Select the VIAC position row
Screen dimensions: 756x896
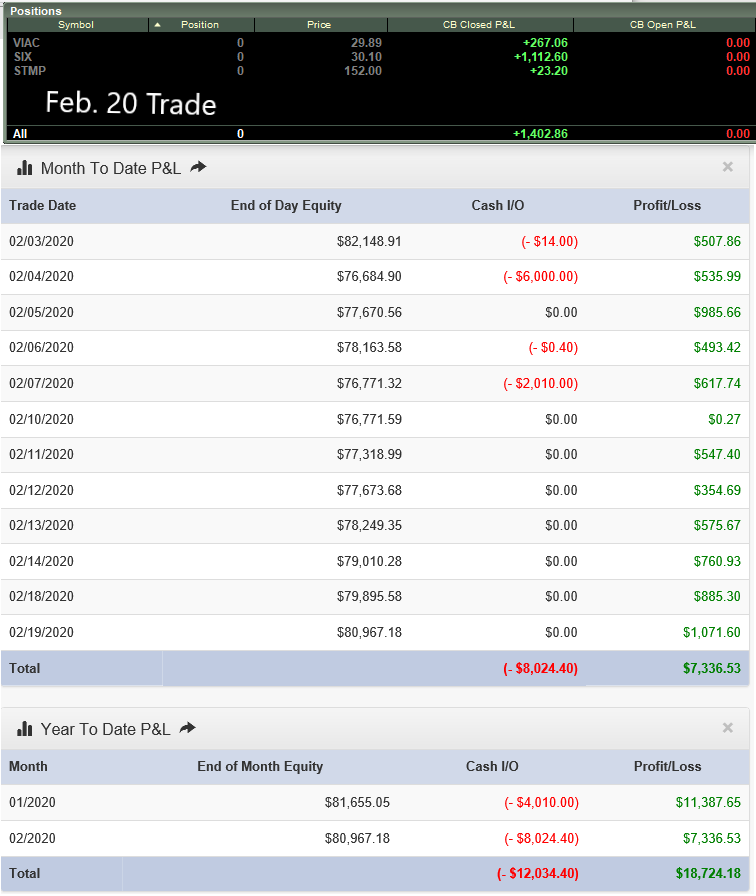pos(381,43)
